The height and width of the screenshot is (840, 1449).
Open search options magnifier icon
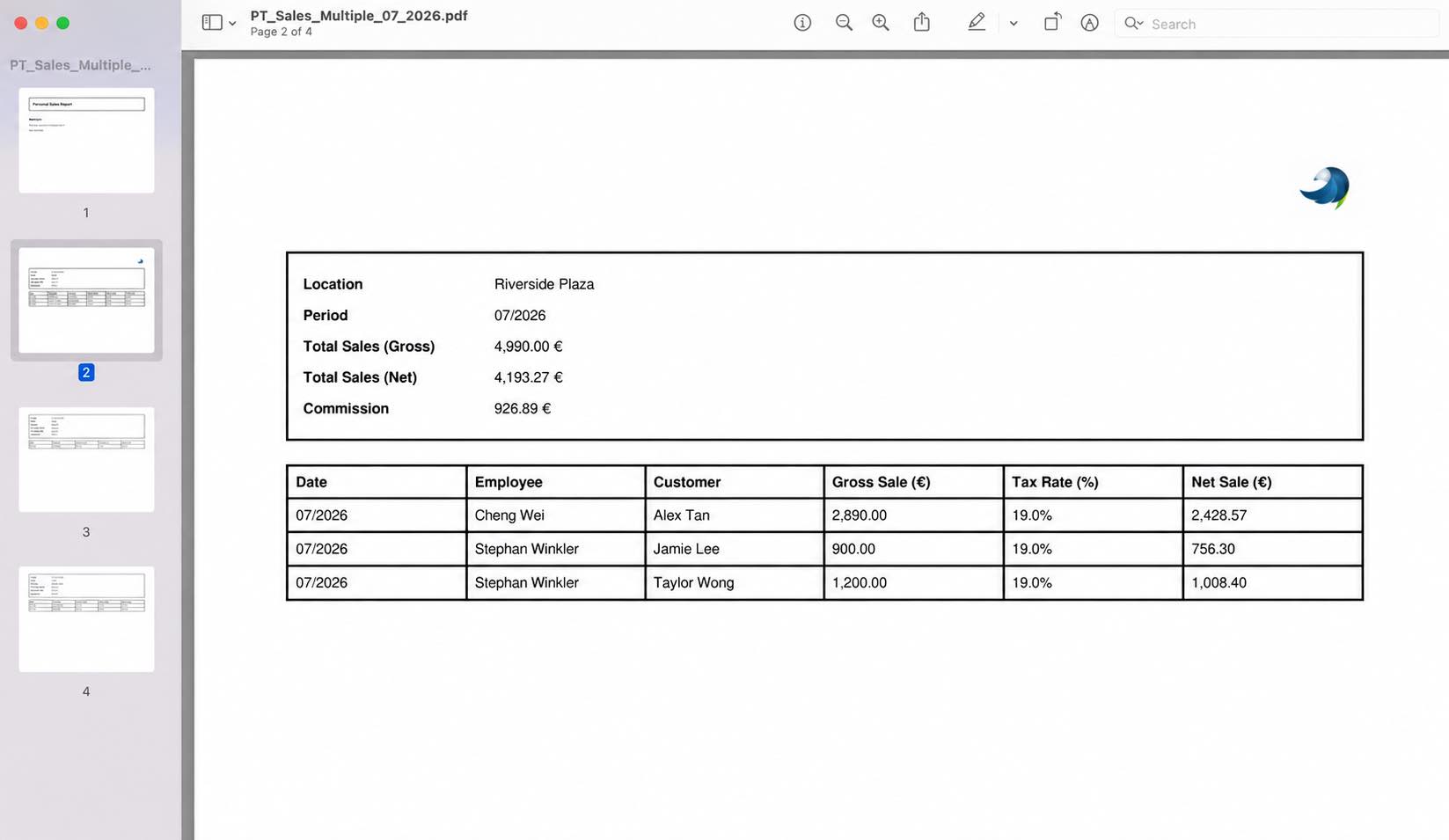point(1133,24)
